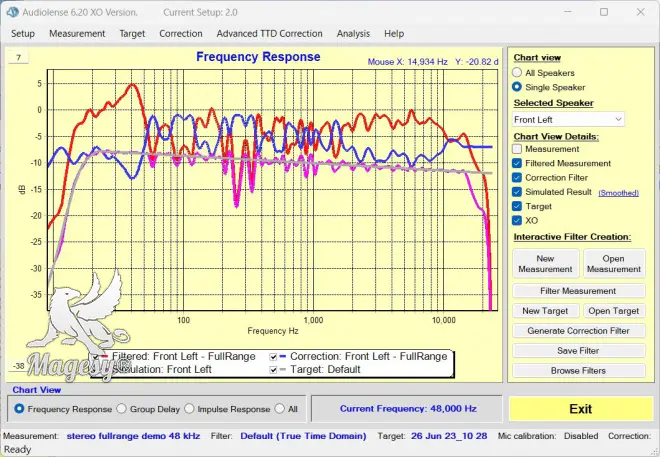Click the Ready status bar text
The image size is (660, 457).
(17, 450)
